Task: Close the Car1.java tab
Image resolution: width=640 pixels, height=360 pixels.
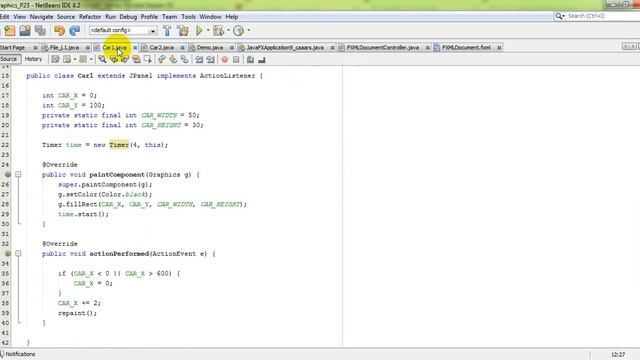Action: click(136, 48)
